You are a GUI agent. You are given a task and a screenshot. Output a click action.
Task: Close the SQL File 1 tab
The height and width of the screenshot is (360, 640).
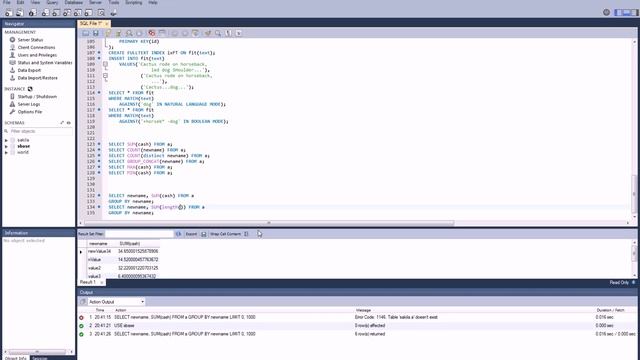107,24
